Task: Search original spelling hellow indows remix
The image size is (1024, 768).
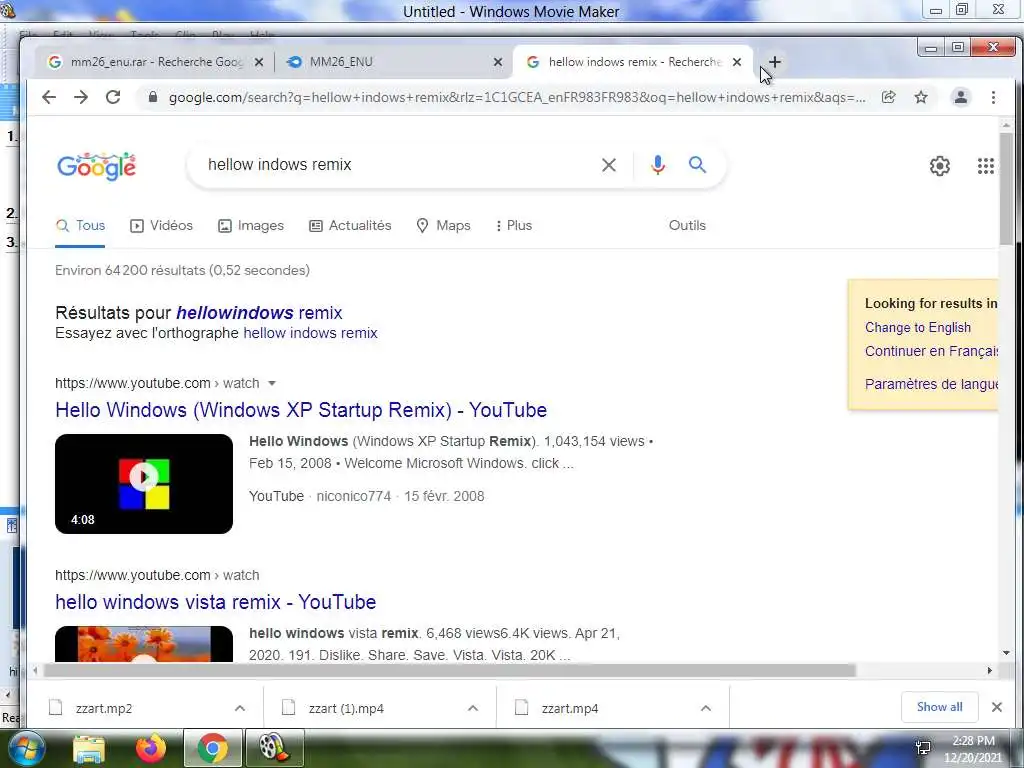Action: tap(310, 333)
